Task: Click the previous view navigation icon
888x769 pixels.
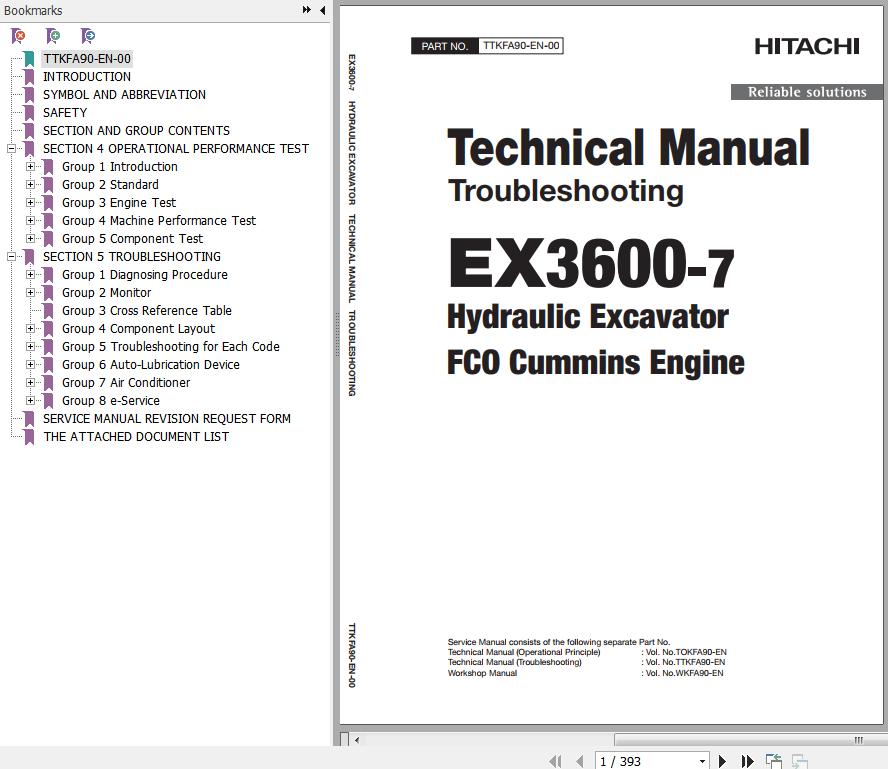Action: (x=774, y=761)
